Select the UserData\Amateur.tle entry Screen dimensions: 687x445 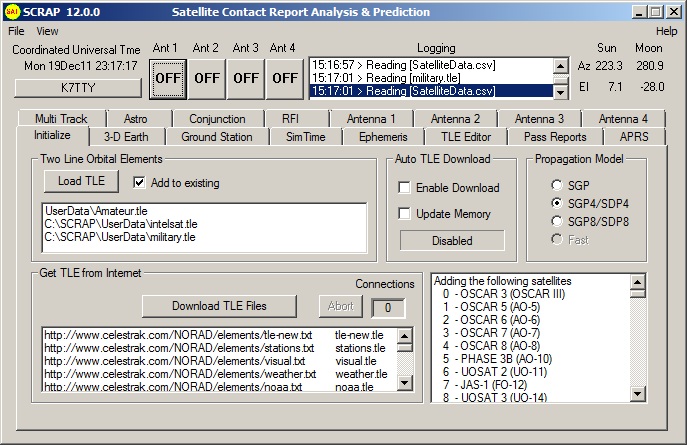(204, 211)
